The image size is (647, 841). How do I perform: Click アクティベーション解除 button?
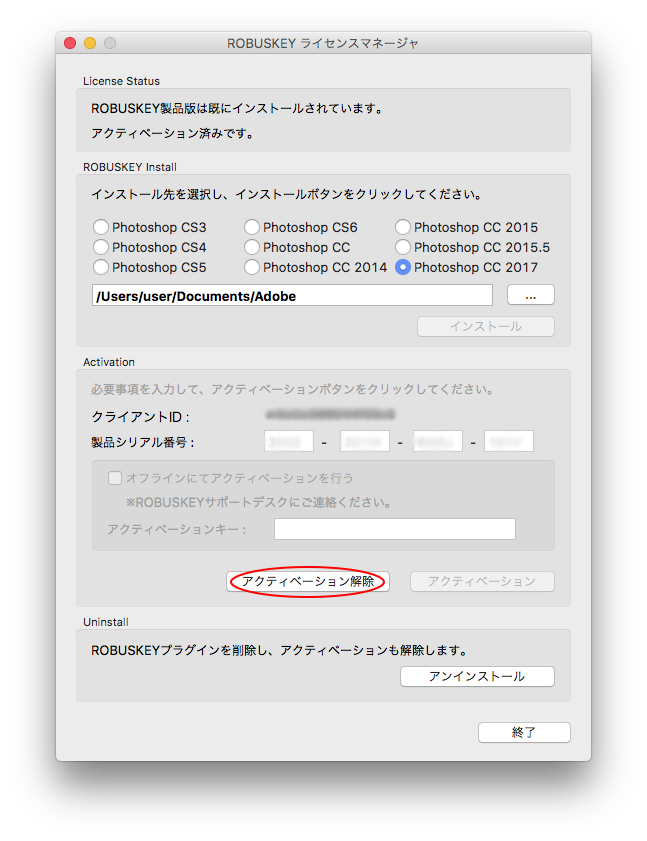point(308,581)
